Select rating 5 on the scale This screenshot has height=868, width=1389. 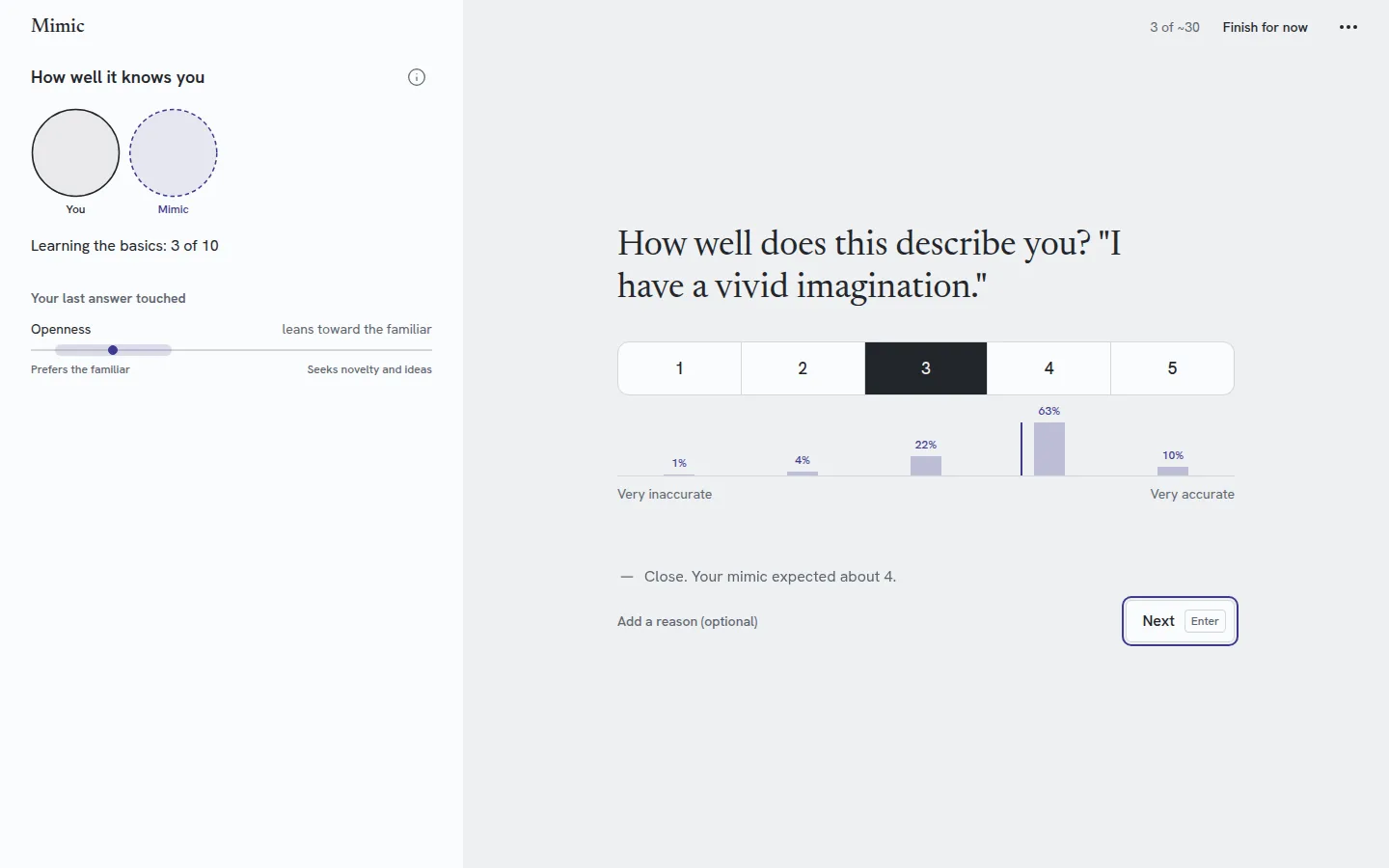click(x=1173, y=368)
